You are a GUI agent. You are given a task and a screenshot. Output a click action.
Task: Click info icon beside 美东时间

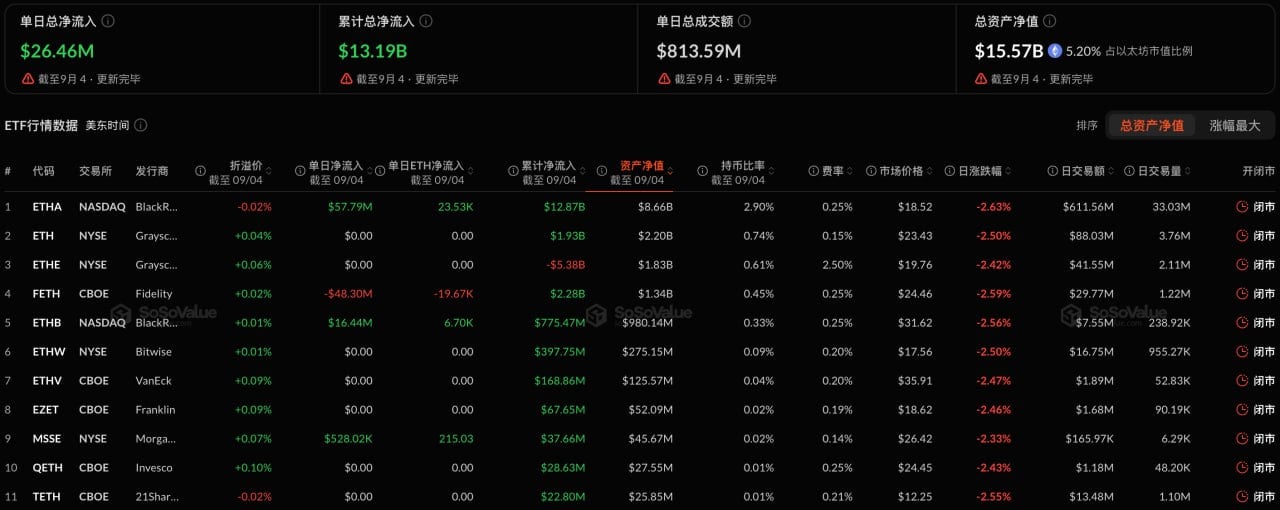pyautogui.click(x=141, y=125)
